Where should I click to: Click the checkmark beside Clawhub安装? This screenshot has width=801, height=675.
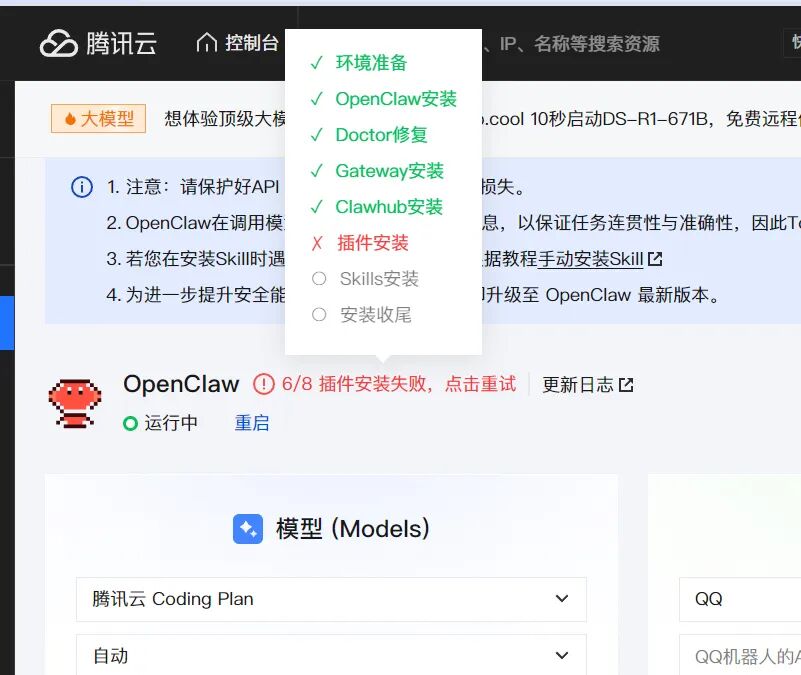point(317,207)
